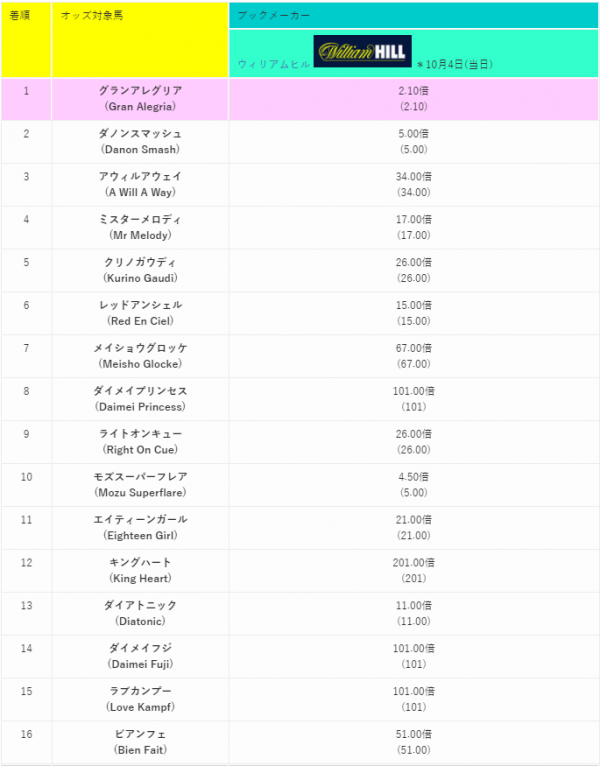Image resolution: width=600 pixels, height=766 pixels.
Task: Select the Red En Ciel entry
Action: [140, 314]
